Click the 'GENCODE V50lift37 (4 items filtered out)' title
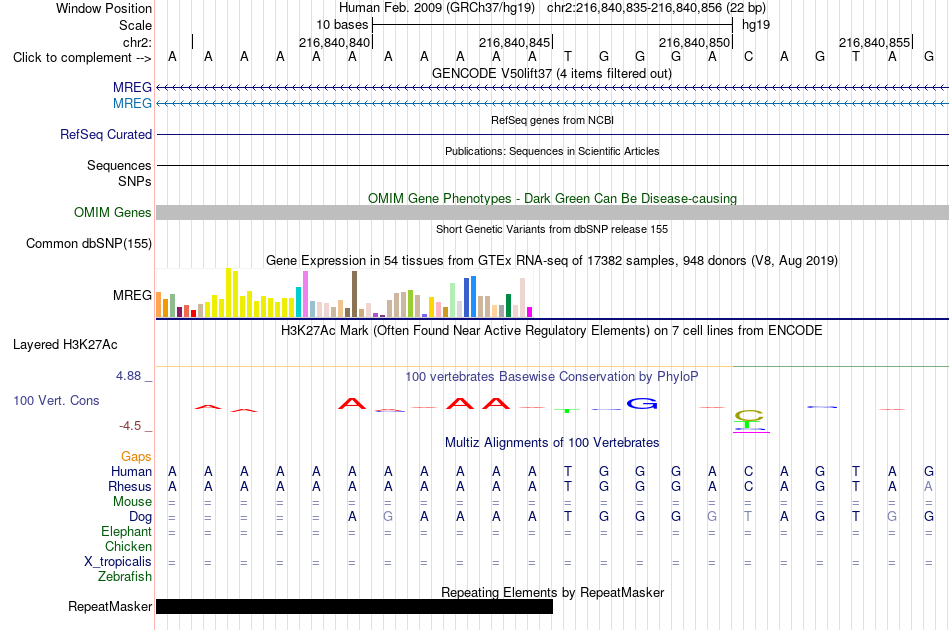 [x=552, y=73]
